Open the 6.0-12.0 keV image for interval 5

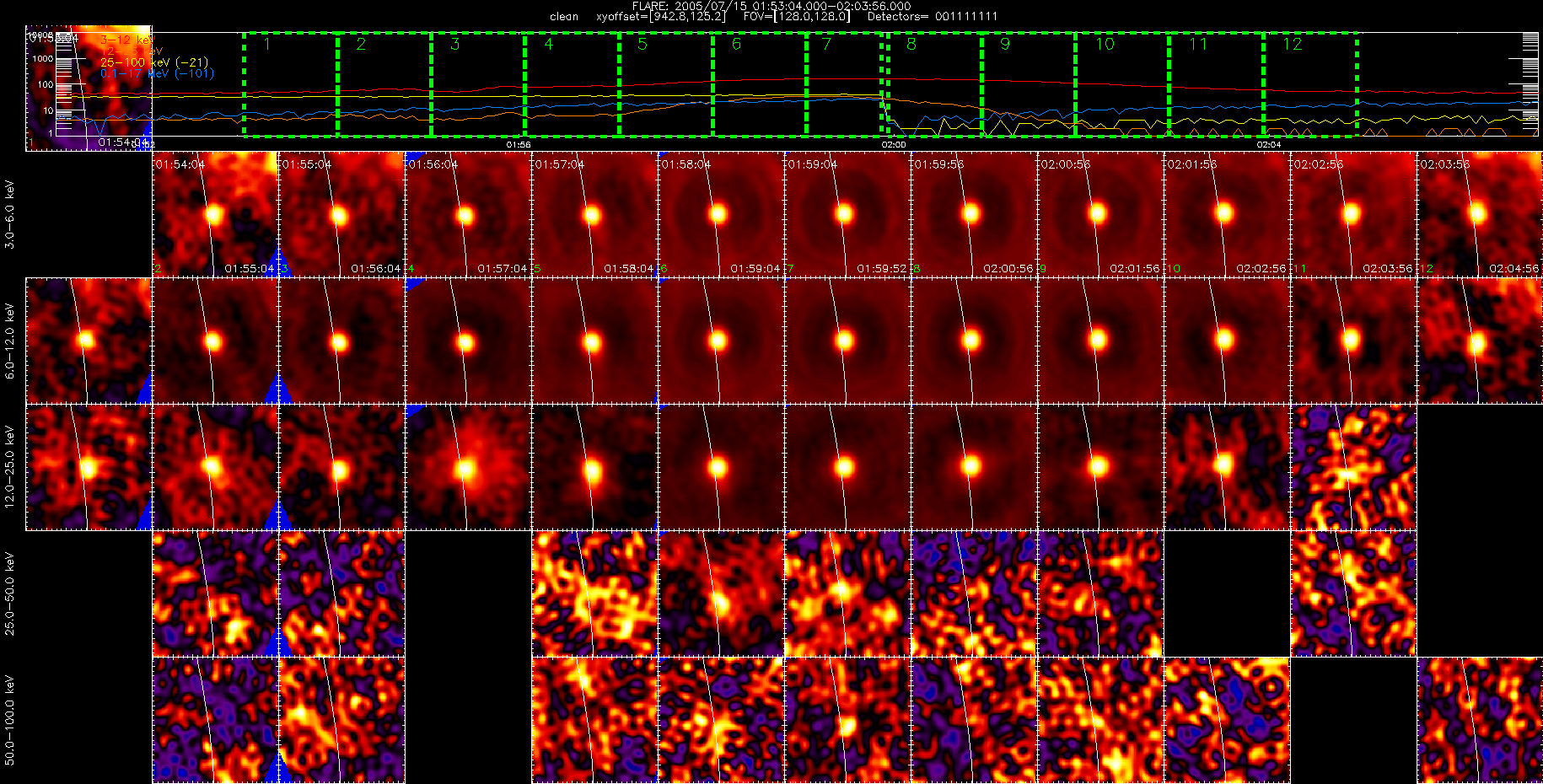594,341
